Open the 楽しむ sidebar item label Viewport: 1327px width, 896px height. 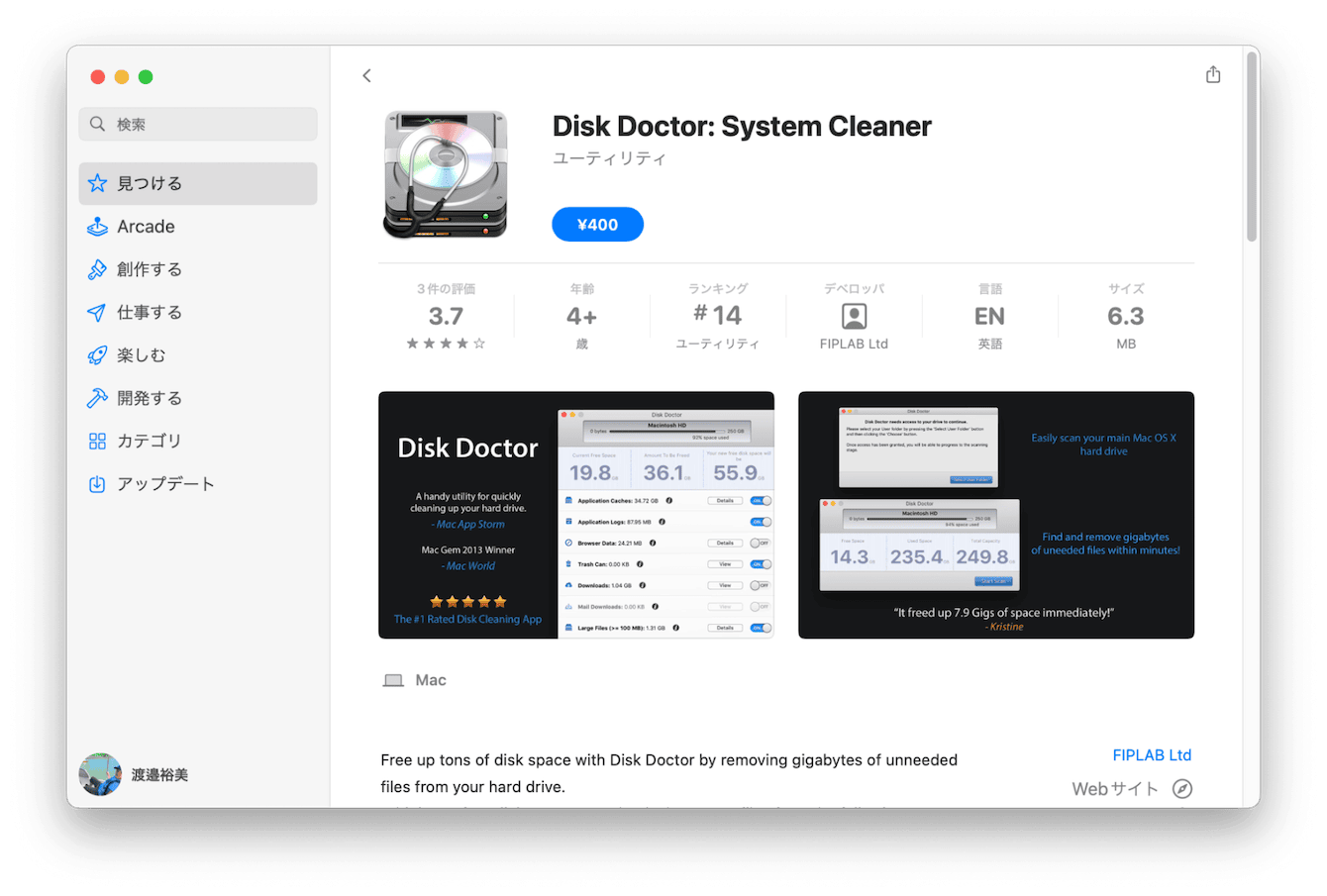pos(142,355)
